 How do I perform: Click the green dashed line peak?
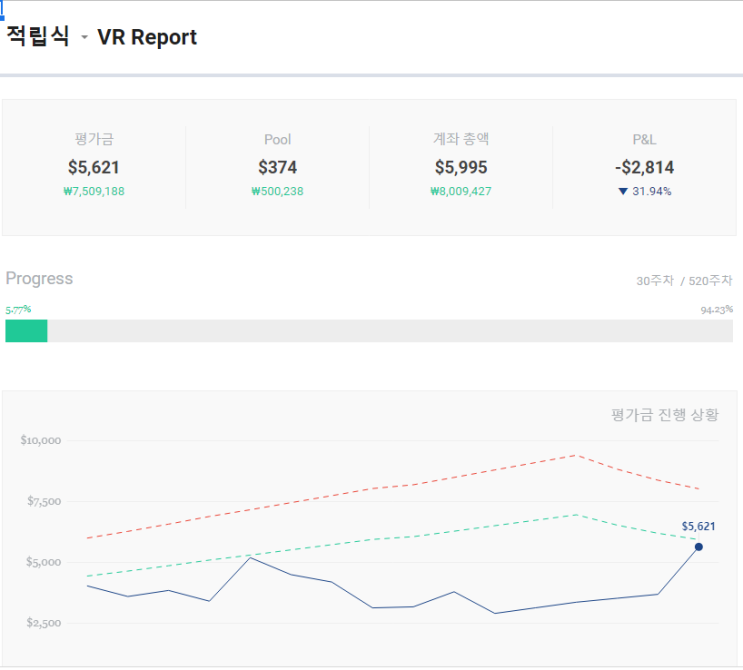coord(575,515)
